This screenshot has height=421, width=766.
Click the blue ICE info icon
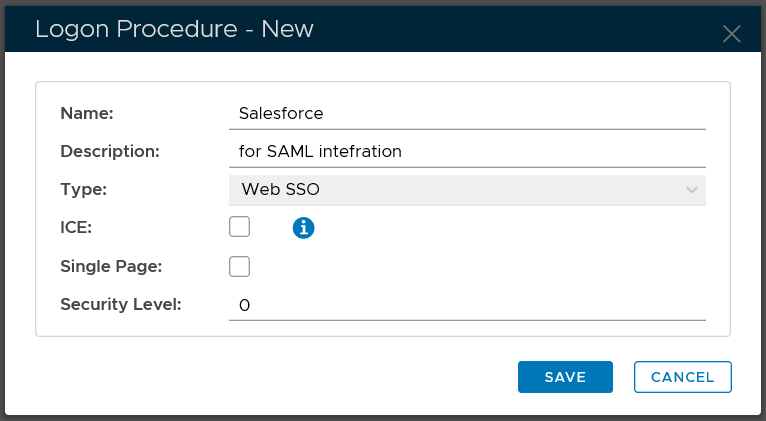(303, 229)
